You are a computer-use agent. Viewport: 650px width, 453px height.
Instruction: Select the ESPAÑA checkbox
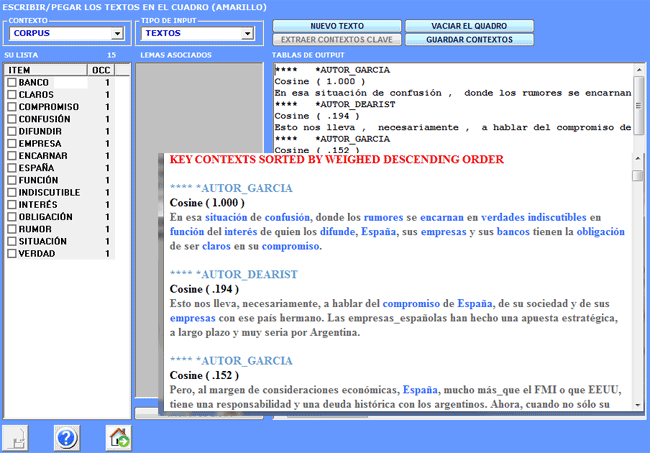[12, 168]
